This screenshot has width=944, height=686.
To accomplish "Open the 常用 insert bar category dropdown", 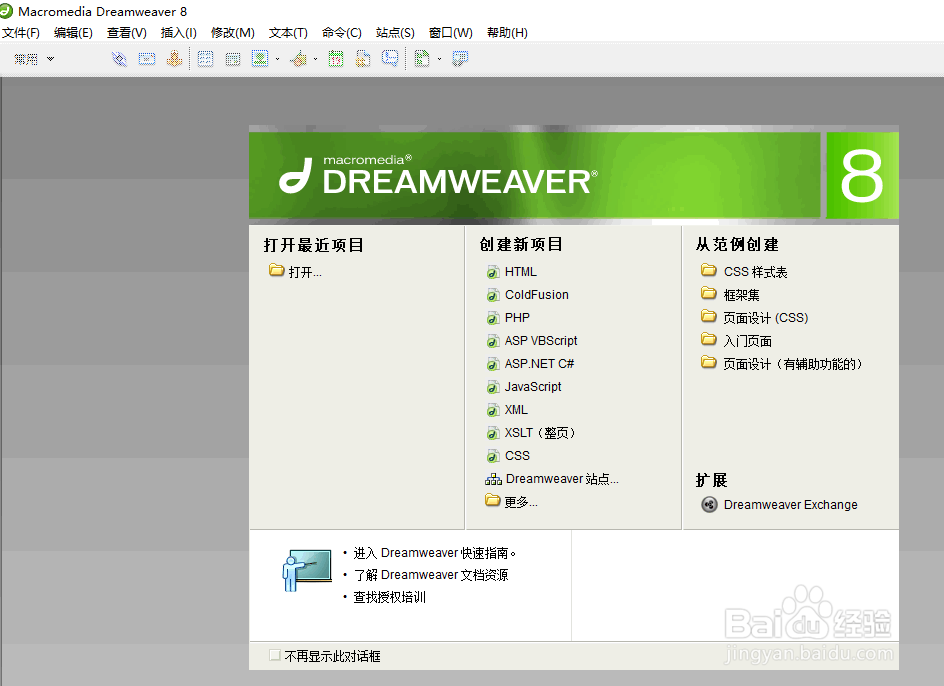I will [x=34, y=59].
